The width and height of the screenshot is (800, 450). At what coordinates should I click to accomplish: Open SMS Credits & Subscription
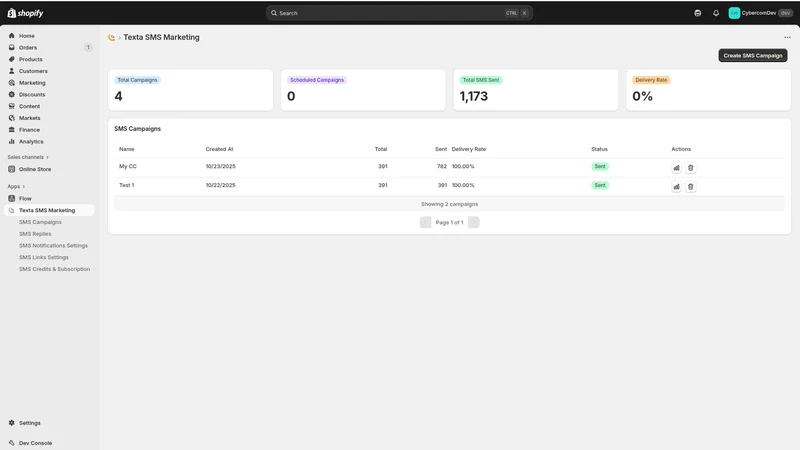(x=55, y=269)
